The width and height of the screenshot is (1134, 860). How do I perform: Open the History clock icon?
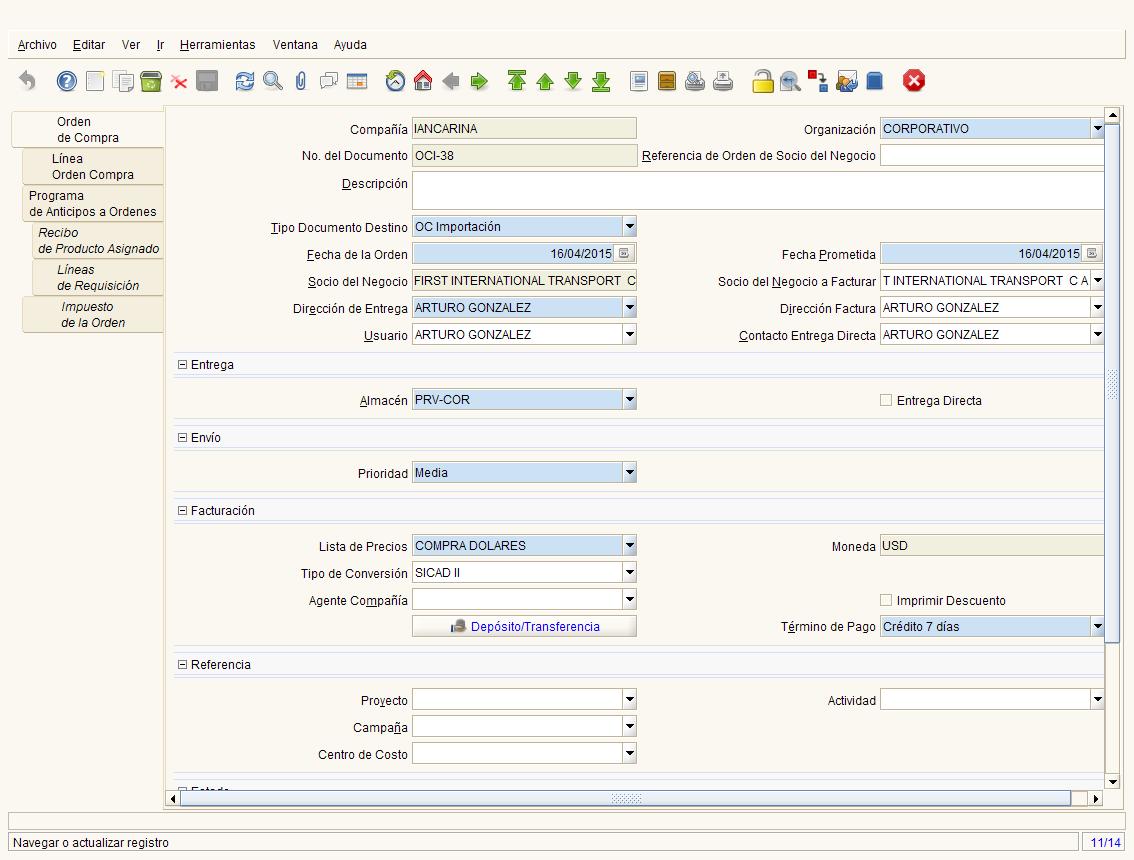coord(395,81)
